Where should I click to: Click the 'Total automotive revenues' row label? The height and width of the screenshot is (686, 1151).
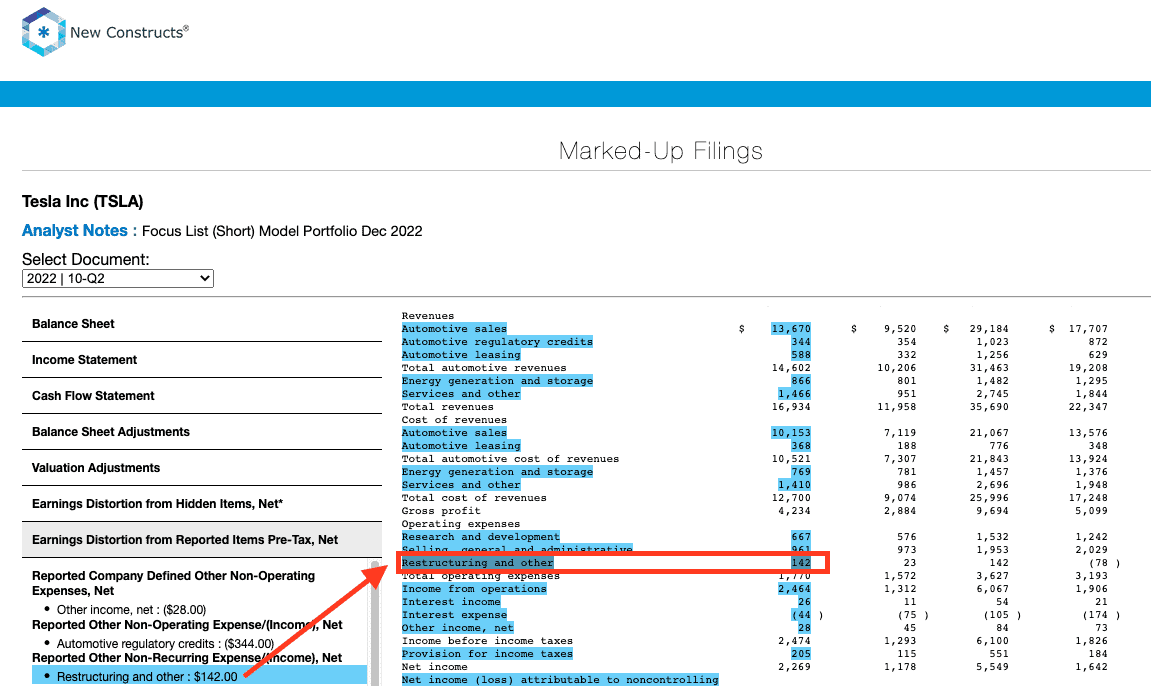point(484,368)
